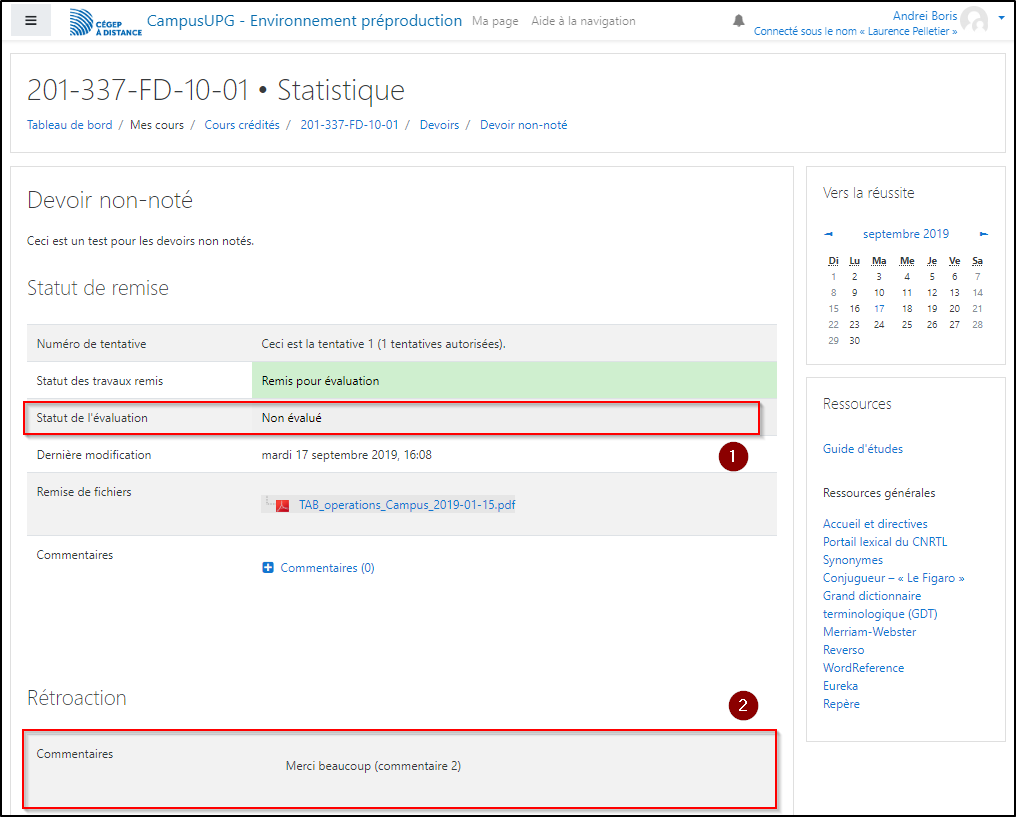1016x817 pixels.
Task: Open the Guide d'études resource
Action: click(862, 449)
